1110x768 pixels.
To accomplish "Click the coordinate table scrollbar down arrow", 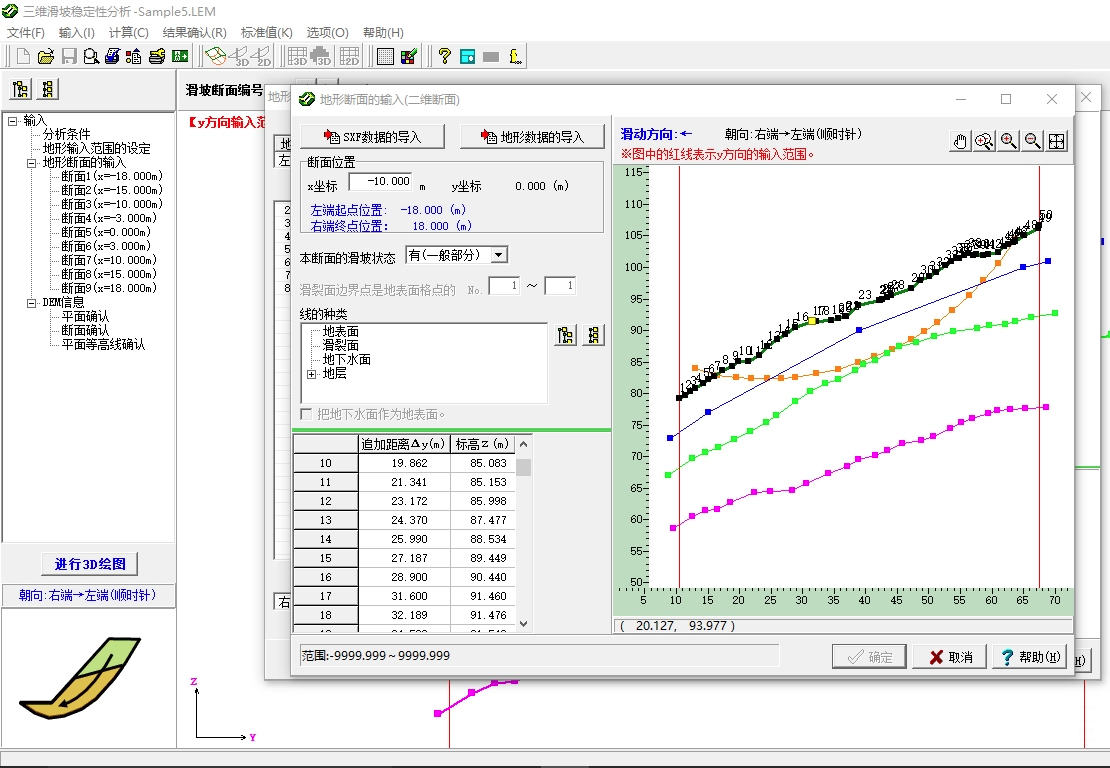I will tap(523, 623).
